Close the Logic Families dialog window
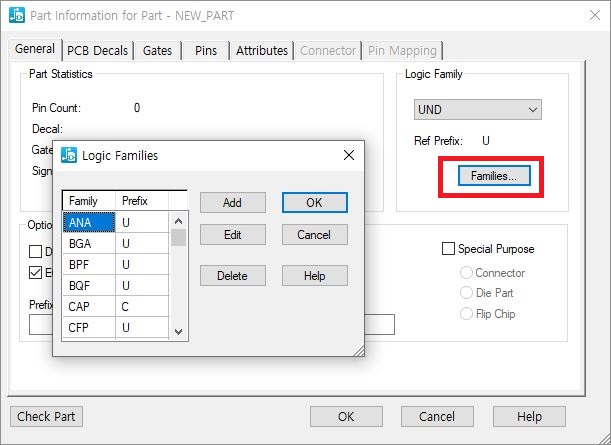The height and width of the screenshot is (445, 611). click(348, 155)
